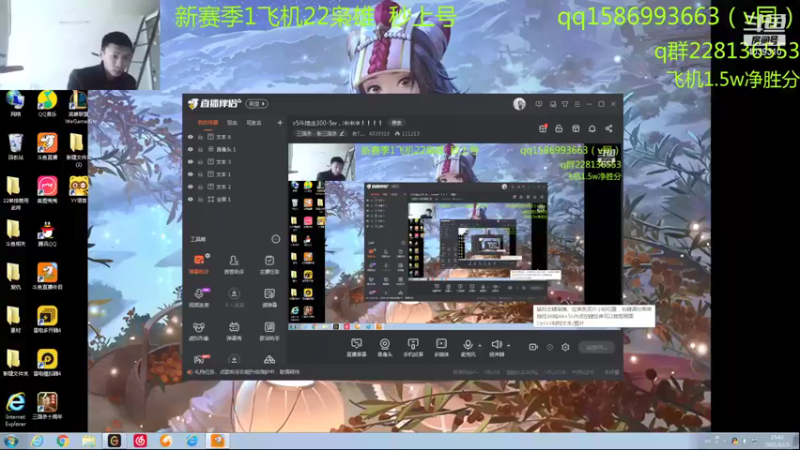This screenshot has height=450, width=800.
Task: Click the webcam image in the stream preview
Action: click(321, 162)
